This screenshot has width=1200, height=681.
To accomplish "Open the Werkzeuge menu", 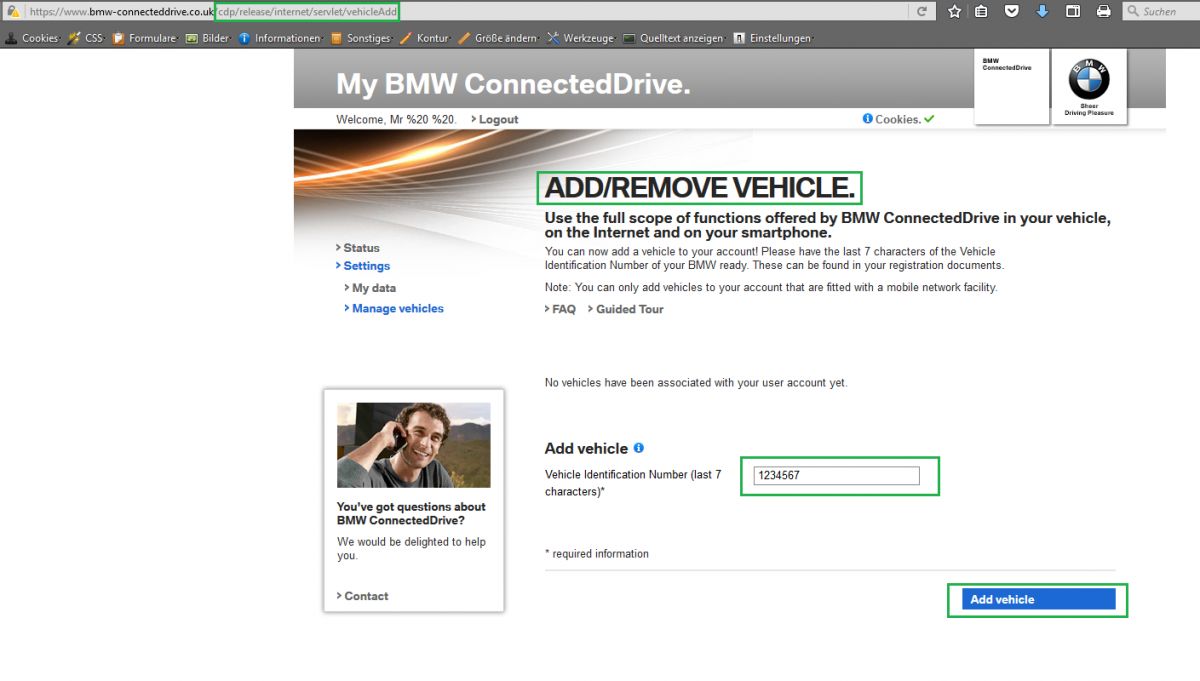I will click(x=581, y=38).
